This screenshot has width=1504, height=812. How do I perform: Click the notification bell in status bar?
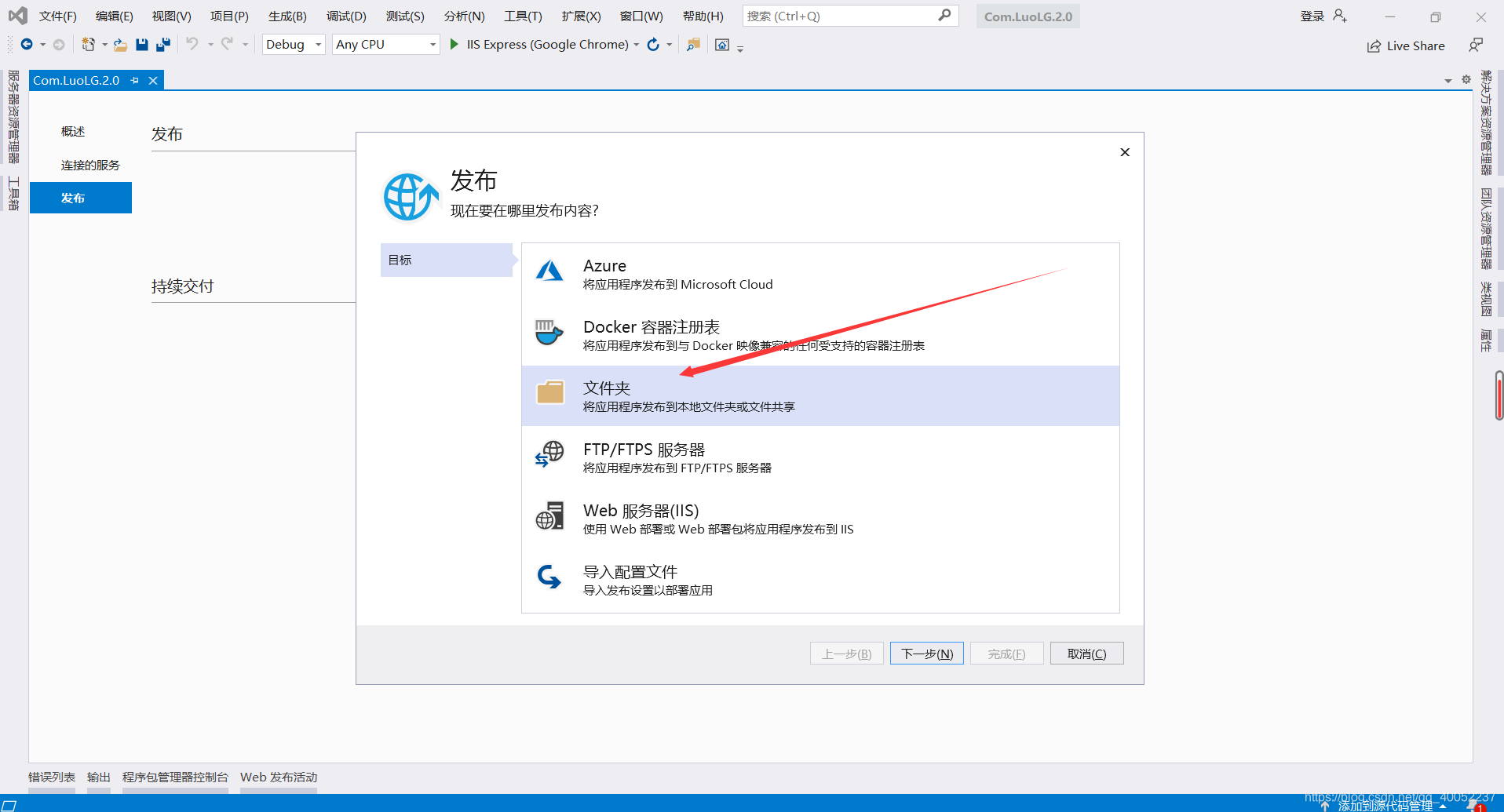point(1474,805)
